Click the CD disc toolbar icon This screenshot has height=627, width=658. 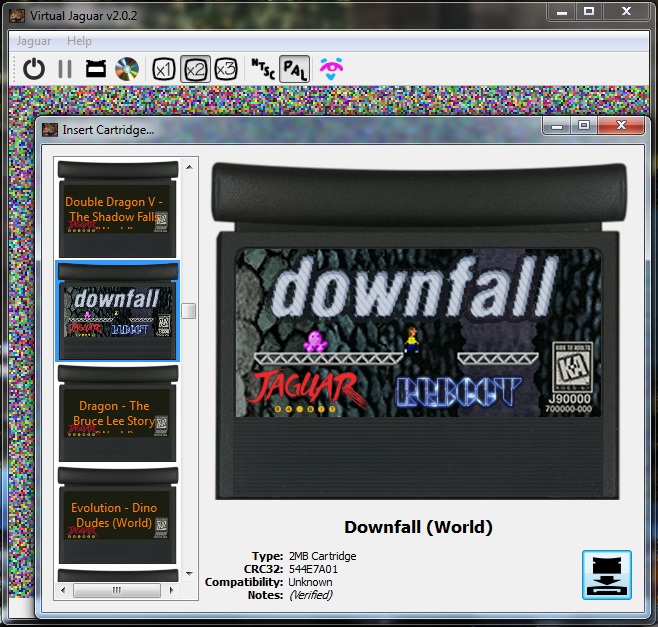[x=127, y=69]
